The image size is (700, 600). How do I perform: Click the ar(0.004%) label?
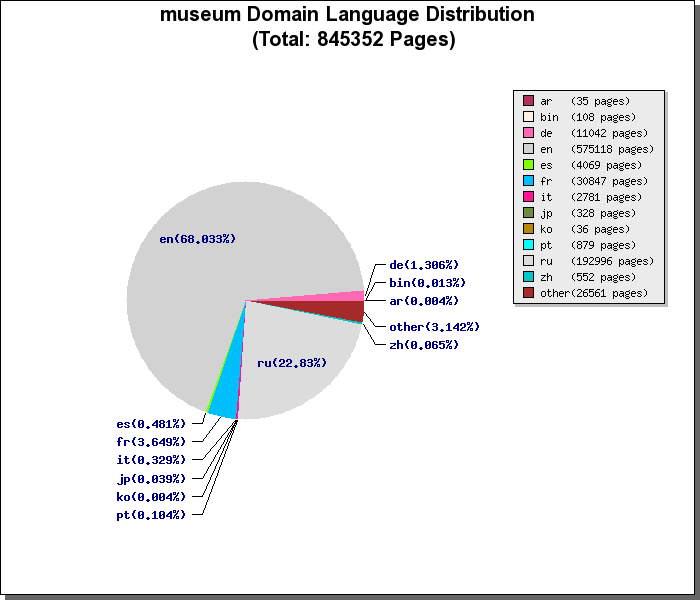point(424,301)
